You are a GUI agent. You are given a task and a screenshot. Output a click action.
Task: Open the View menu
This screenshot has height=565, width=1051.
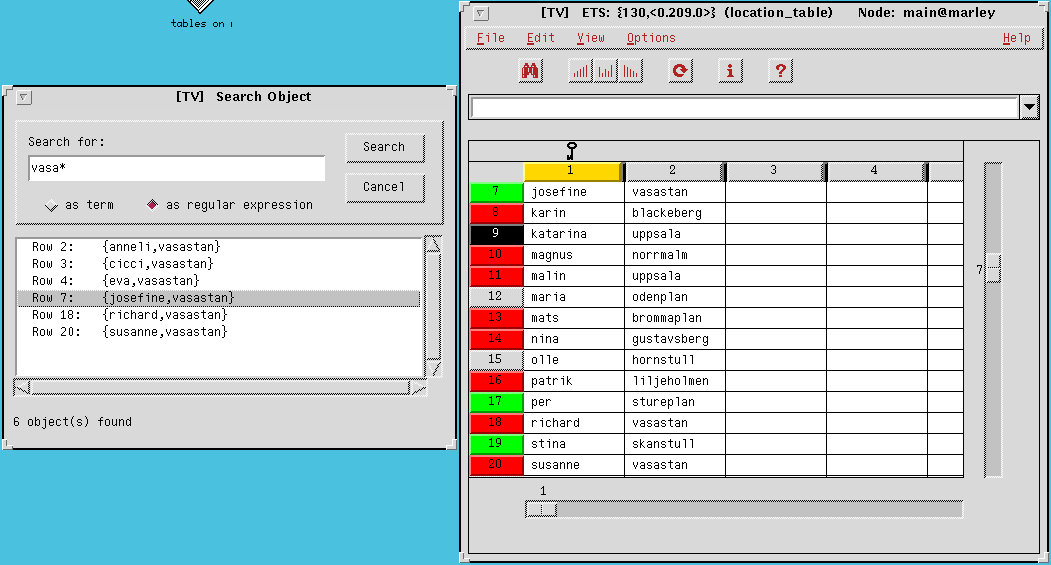(591, 38)
